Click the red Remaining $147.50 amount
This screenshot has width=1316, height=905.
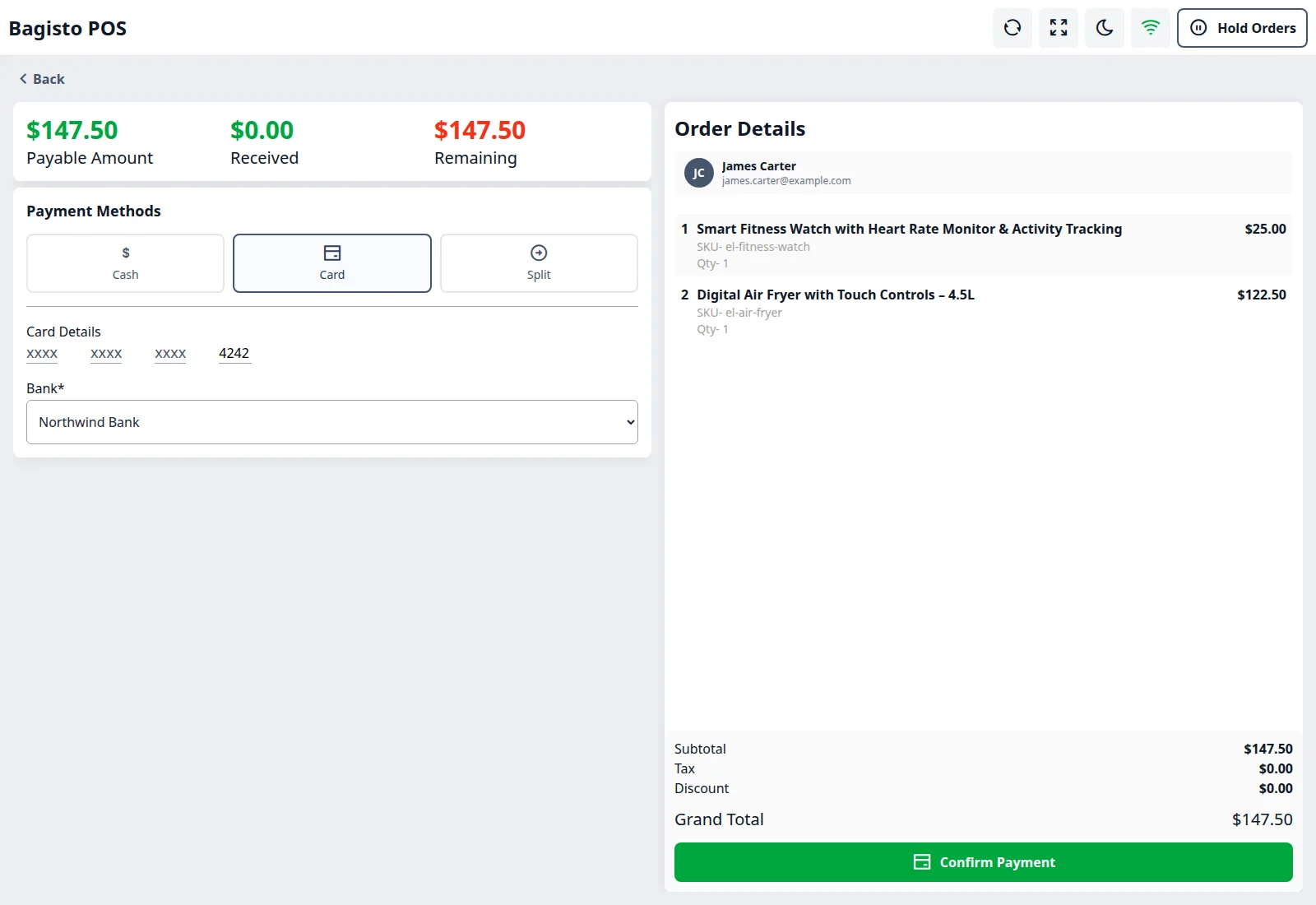pyautogui.click(x=480, y=130)
